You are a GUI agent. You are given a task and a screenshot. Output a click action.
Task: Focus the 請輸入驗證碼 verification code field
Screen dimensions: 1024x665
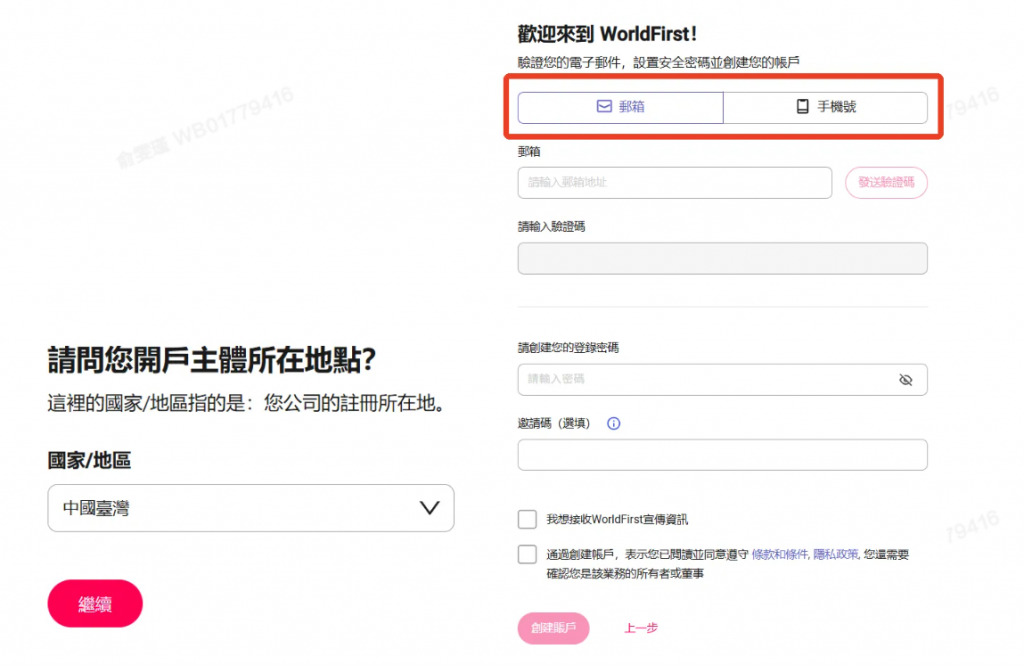tap(722, 259)
